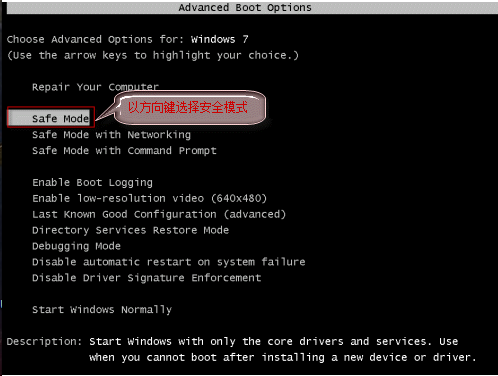Pick Safe Mode with Command Prompt
Screen dimensions: 498x376
[x=124, y=151]
